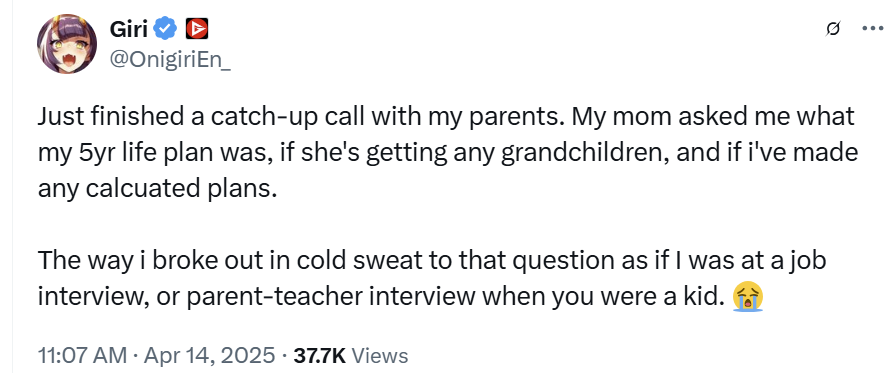Click the Apr 14, 2025 date

[209, 356]
